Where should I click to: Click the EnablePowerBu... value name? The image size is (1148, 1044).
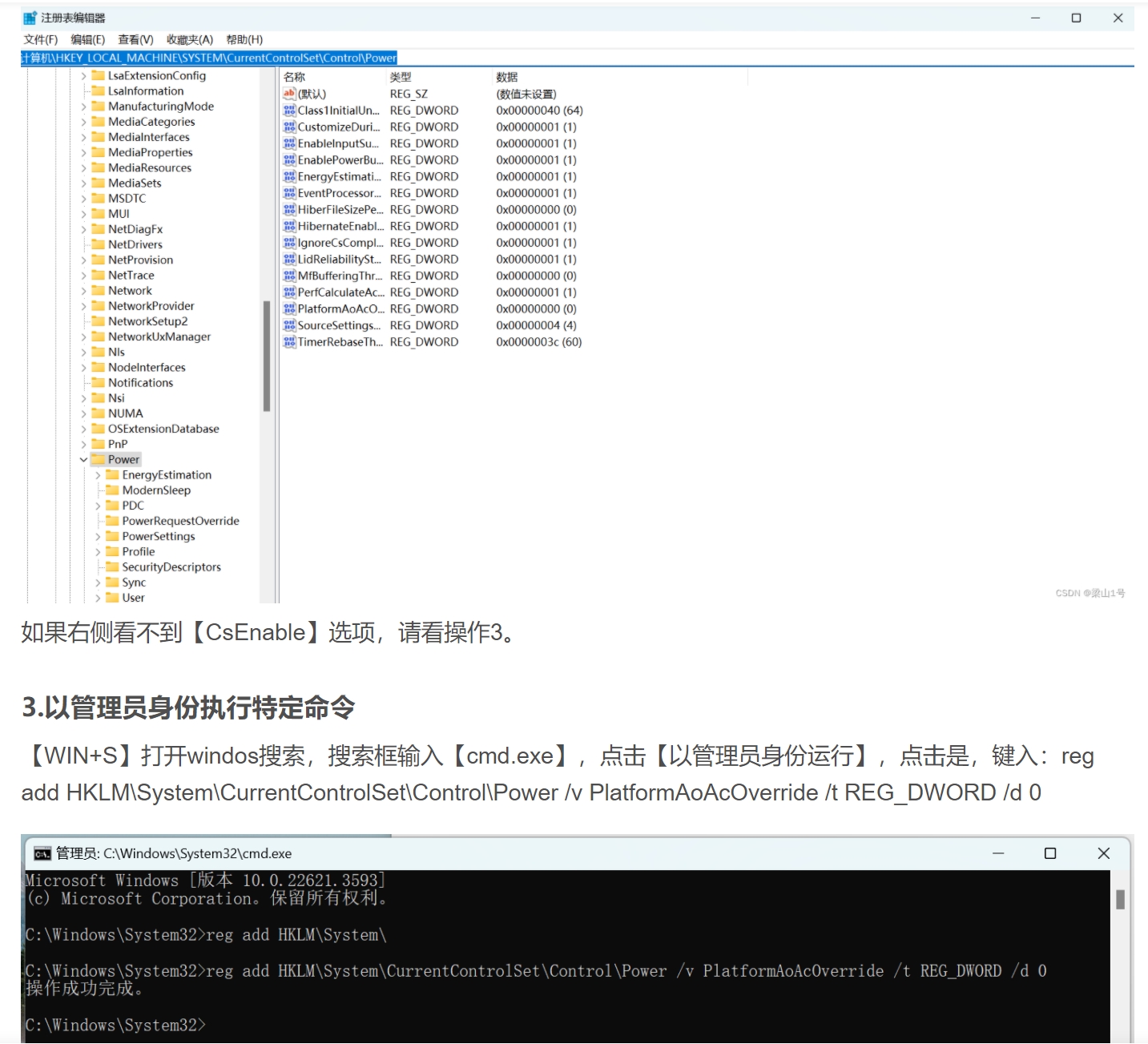340,160
